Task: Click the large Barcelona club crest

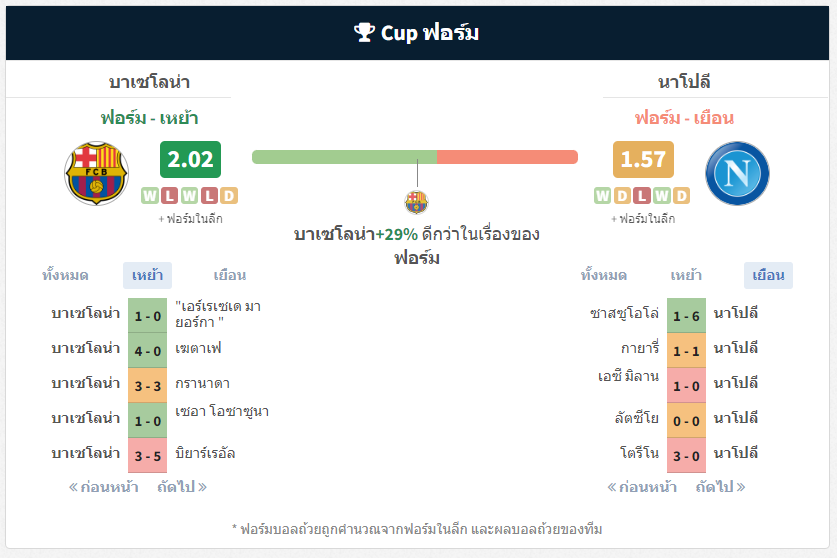Action: pos(96,174)
